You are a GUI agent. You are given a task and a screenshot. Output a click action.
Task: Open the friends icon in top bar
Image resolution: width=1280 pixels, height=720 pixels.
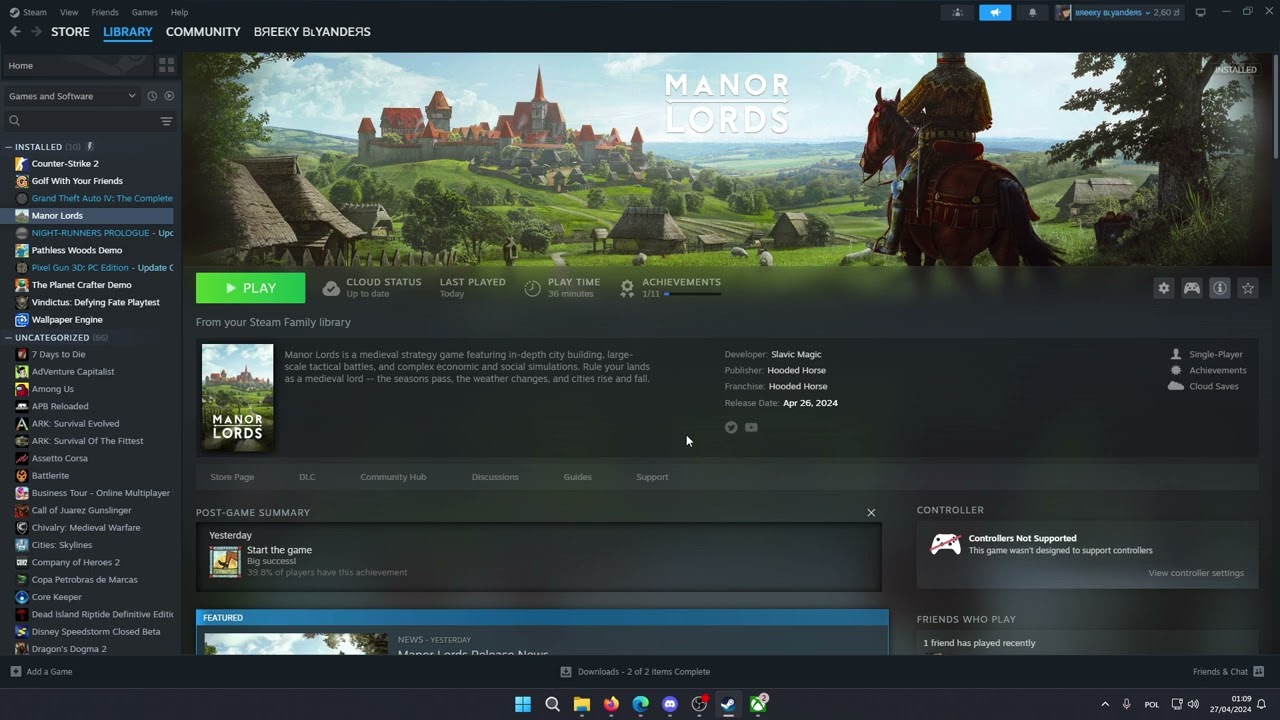[958, 12]
